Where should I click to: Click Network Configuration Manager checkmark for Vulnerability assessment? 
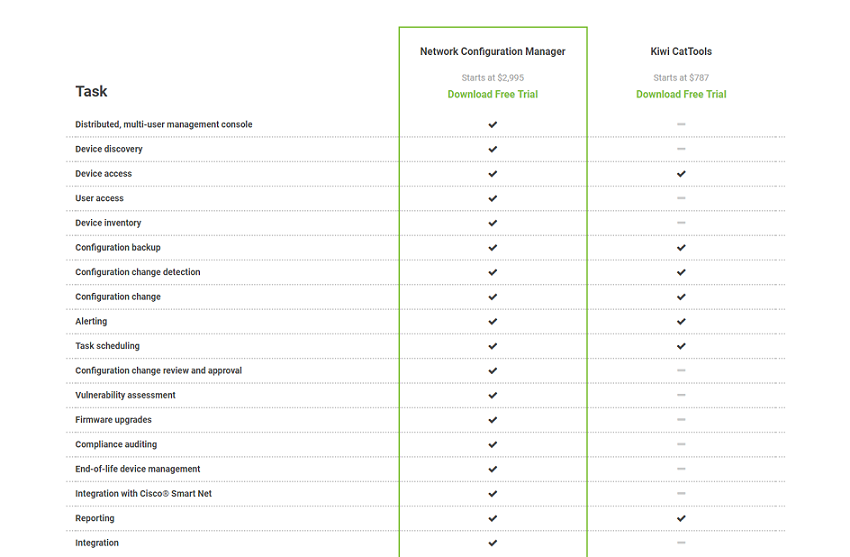coord(492,395)
